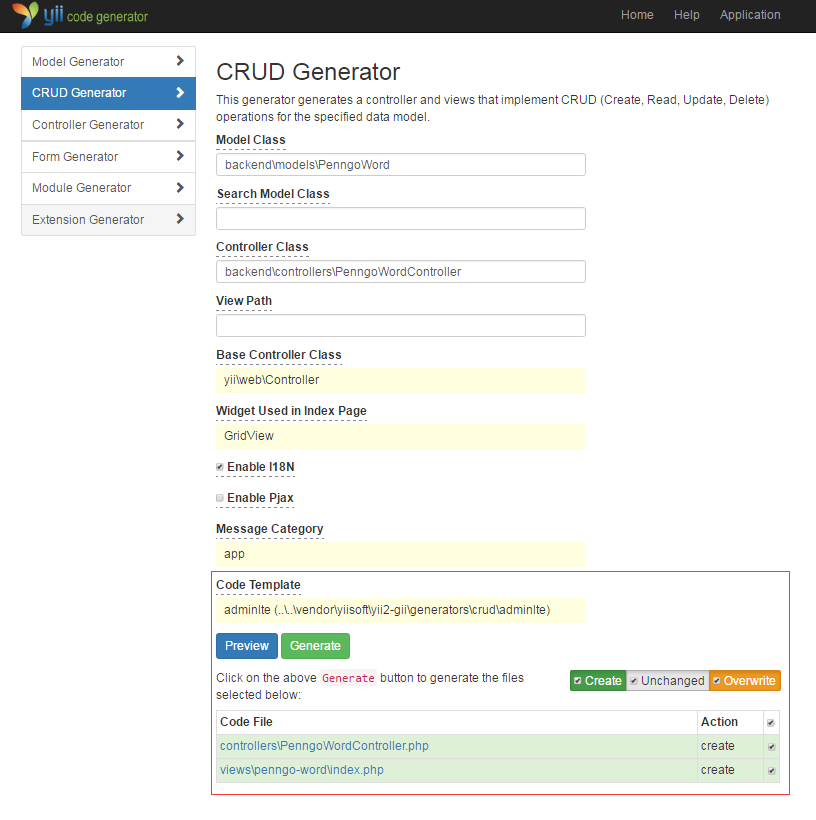Edit the Message Category field
Viewport: 816px width, 820px height.
401,554
